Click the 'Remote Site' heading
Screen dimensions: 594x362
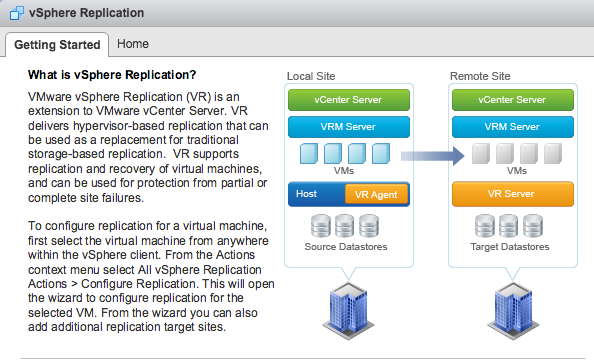(480, 76)
